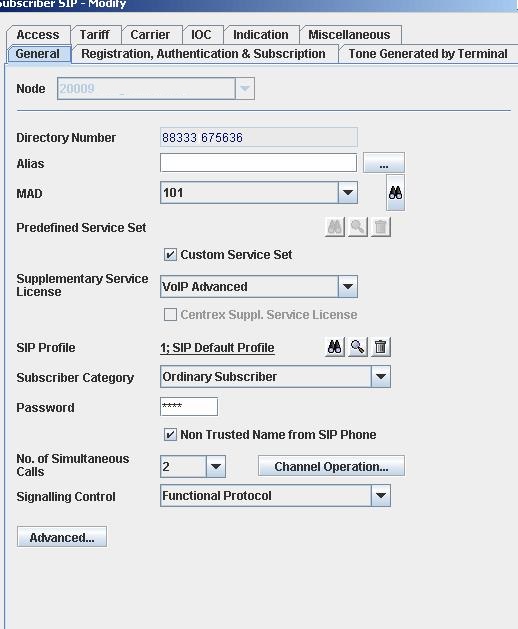
Task: Expand the Signalling Control dropdown
Action: point(380,496)
